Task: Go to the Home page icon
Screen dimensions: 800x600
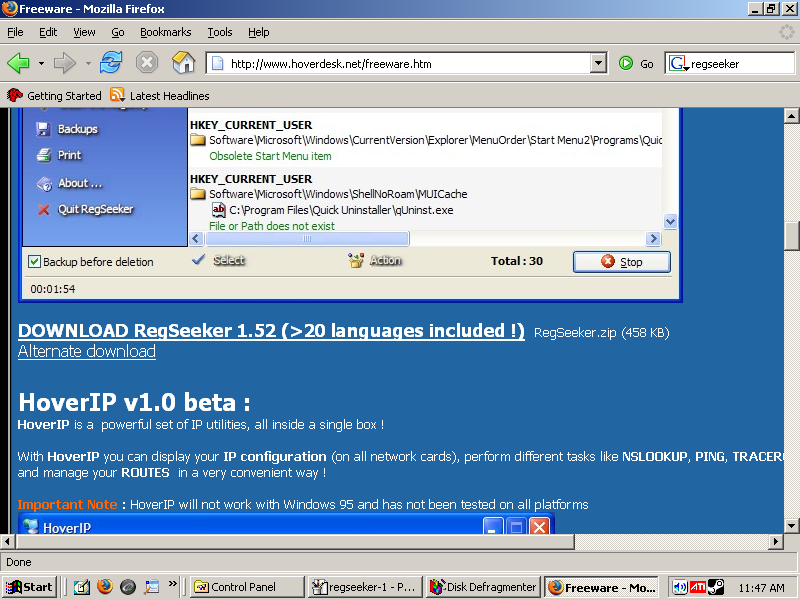Action: (x=183, y=63)
